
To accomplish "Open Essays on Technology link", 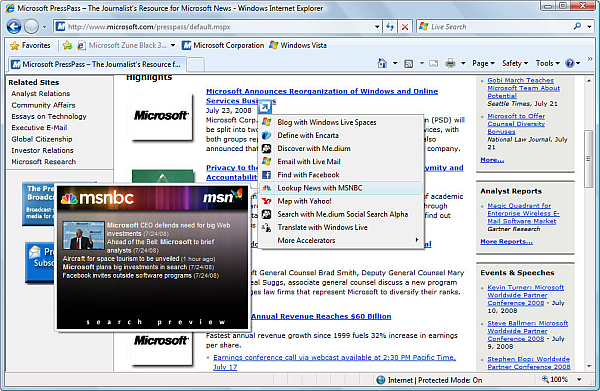I will (x=49, y=116).
